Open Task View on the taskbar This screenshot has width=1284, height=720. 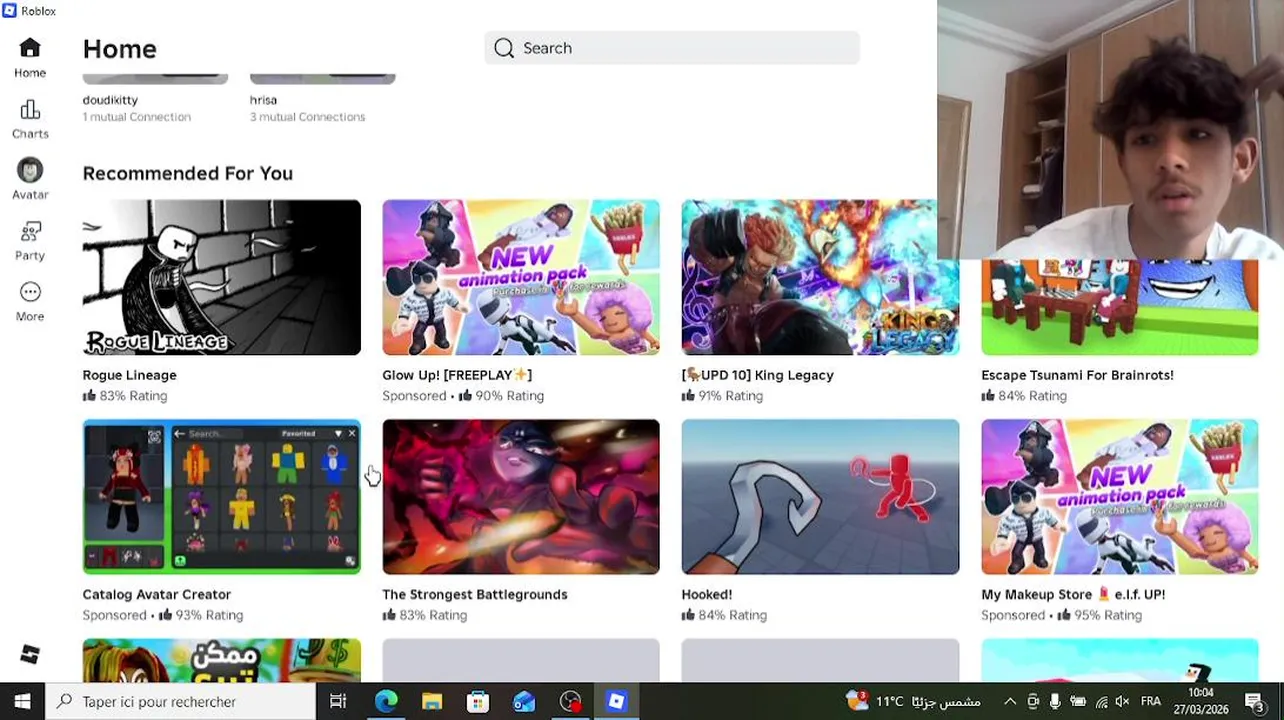point(338,702)
